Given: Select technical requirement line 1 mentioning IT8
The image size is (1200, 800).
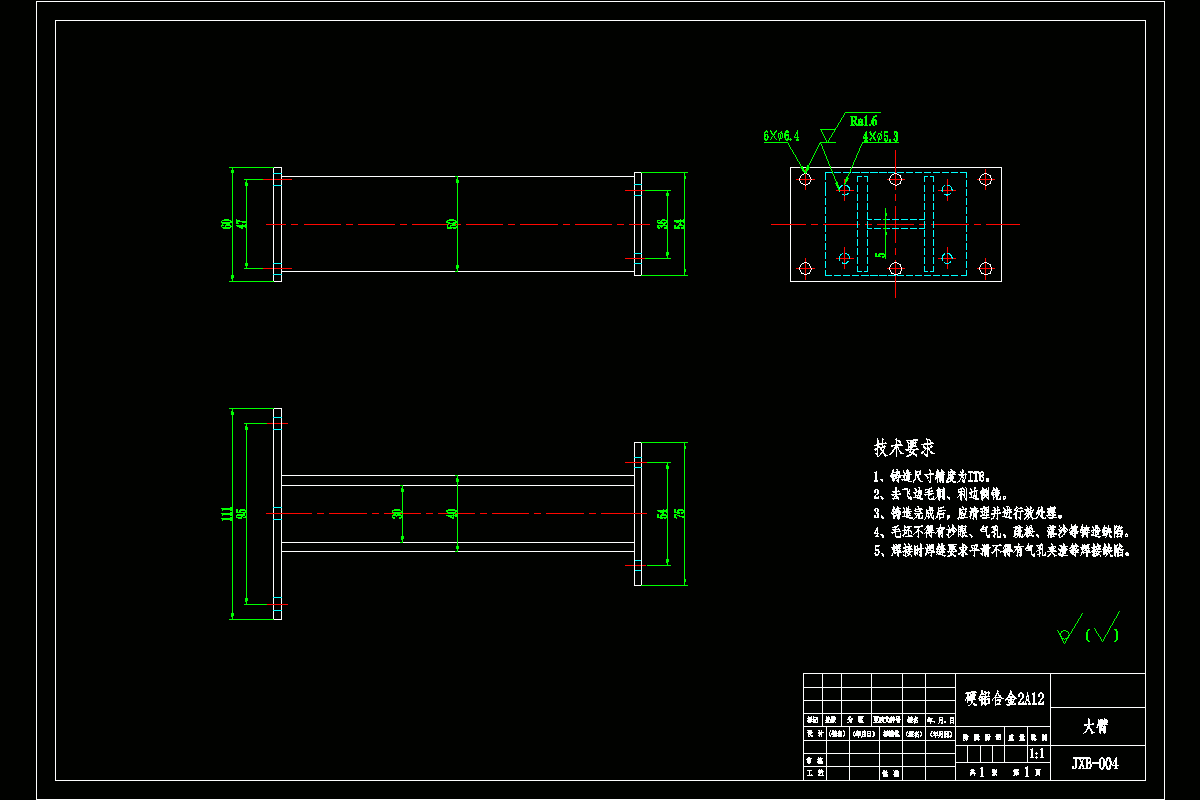Looking at the screenshot, I should point(932,477).
